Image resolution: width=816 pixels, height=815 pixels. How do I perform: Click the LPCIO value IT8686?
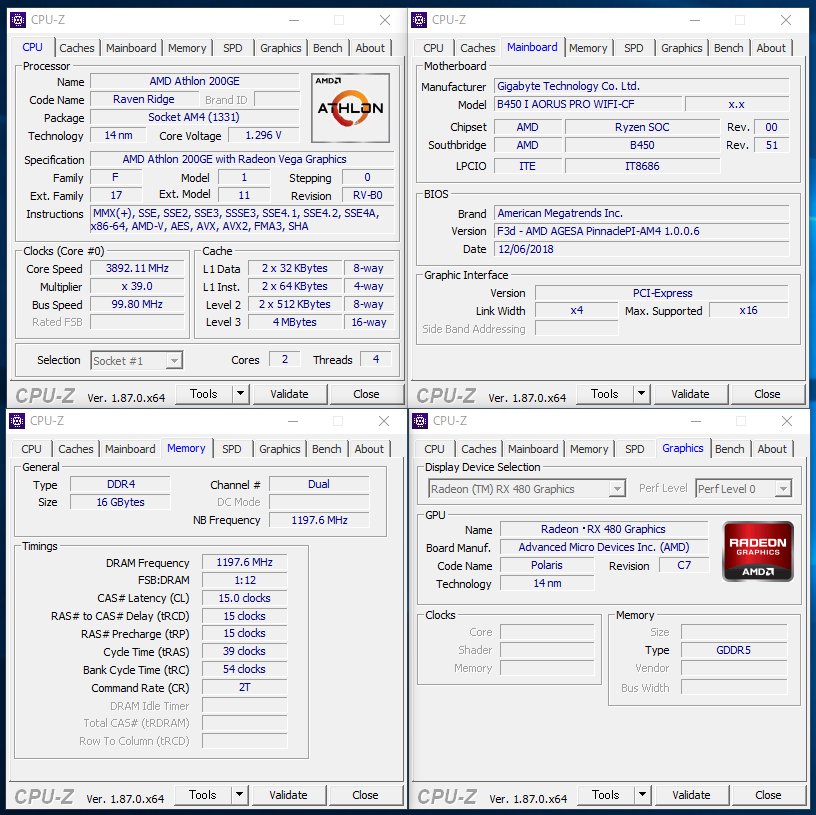point(643,166)
